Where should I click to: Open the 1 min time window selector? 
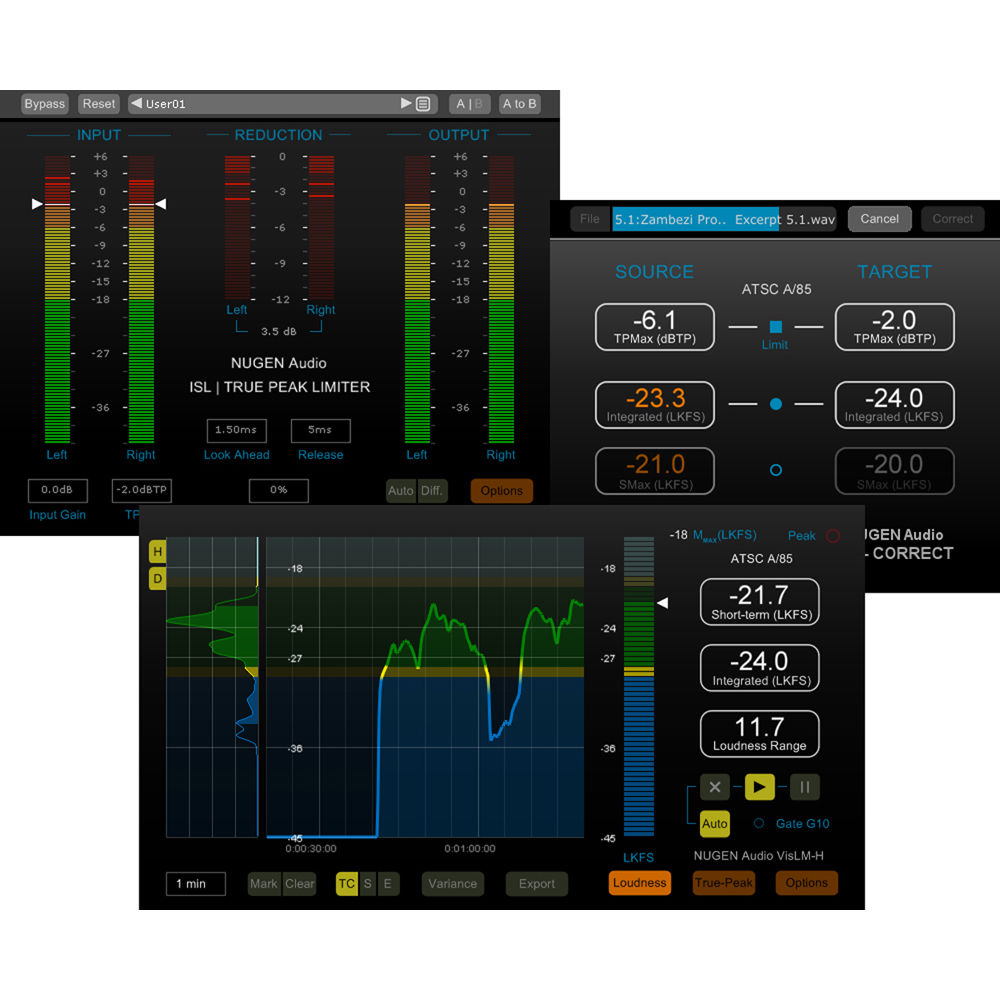point(195,884)
